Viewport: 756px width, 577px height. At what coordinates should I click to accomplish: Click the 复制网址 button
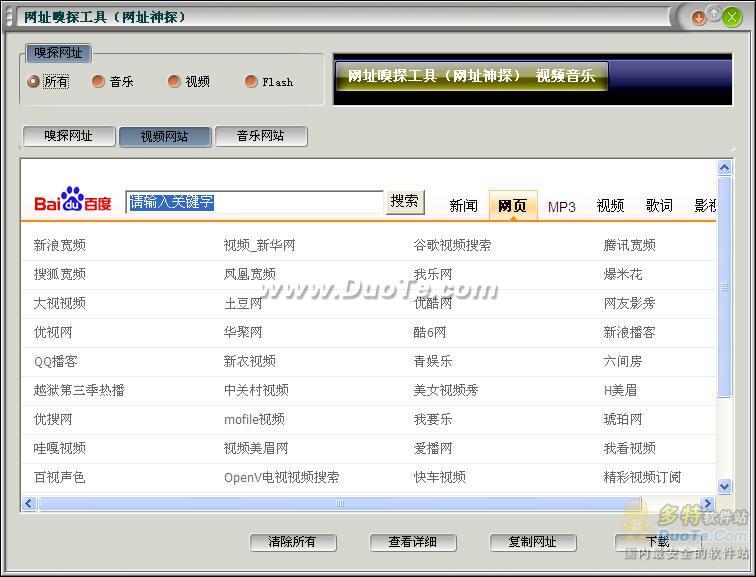pos(533,542)
